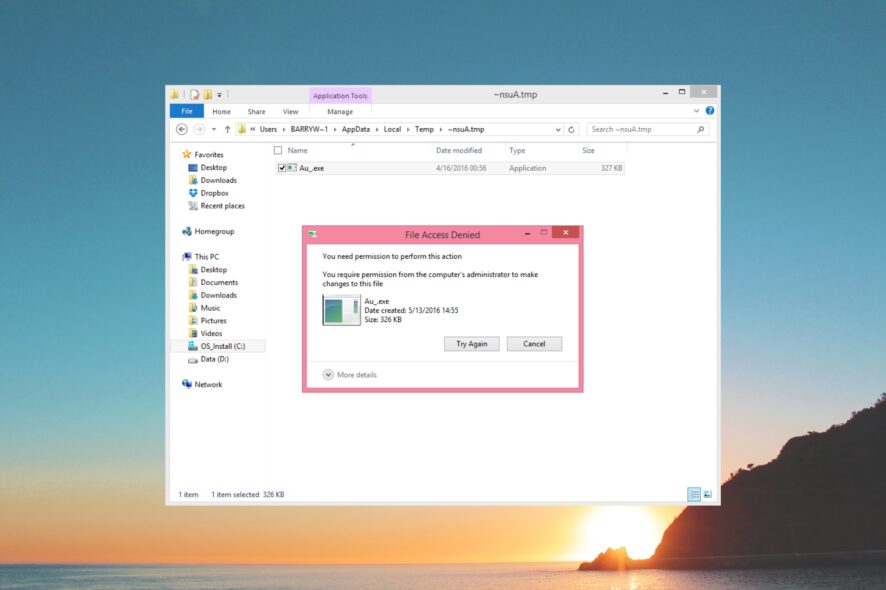Open the address bar history dropdown

click(558, 129)
